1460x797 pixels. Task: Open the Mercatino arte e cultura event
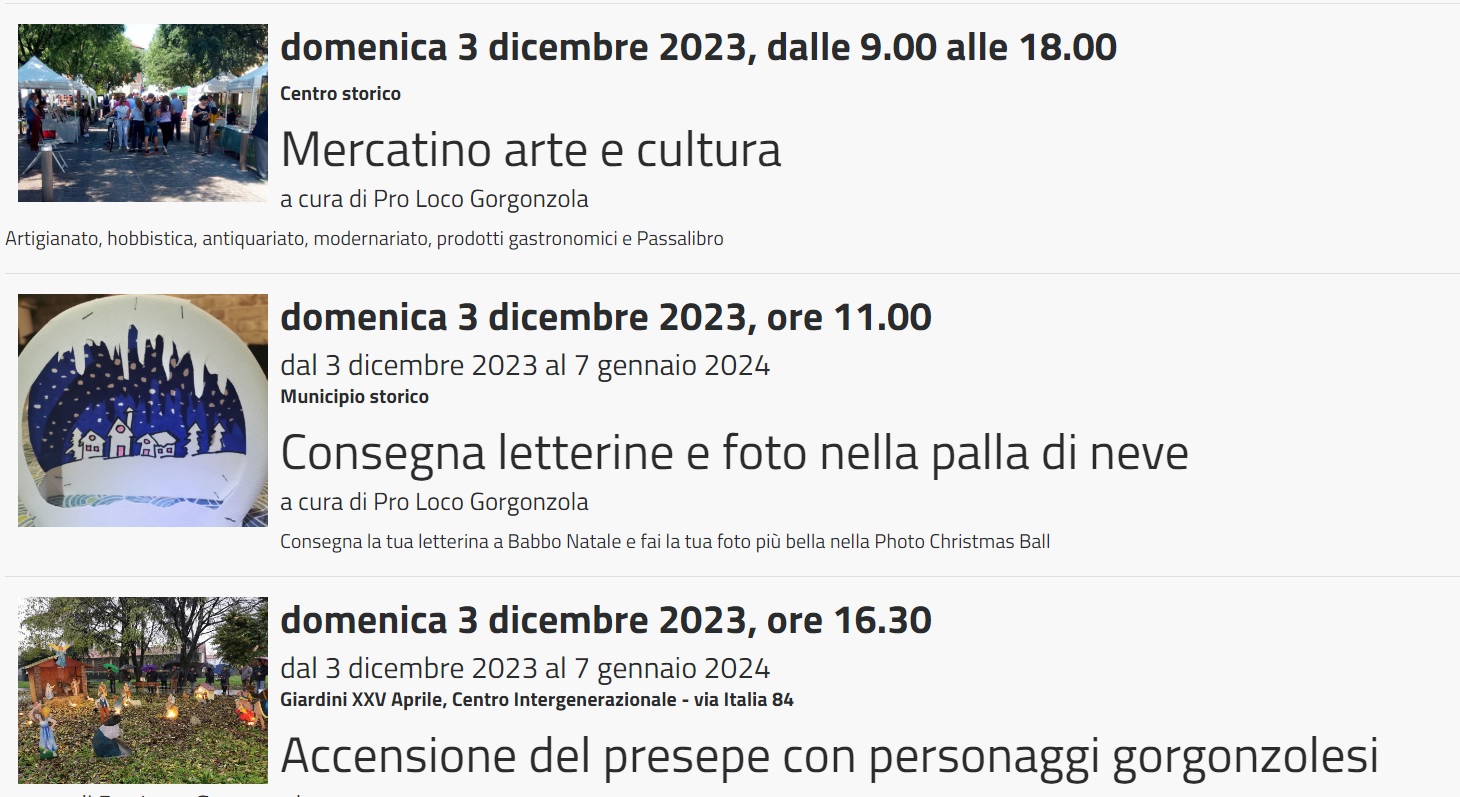coord(530,150)
